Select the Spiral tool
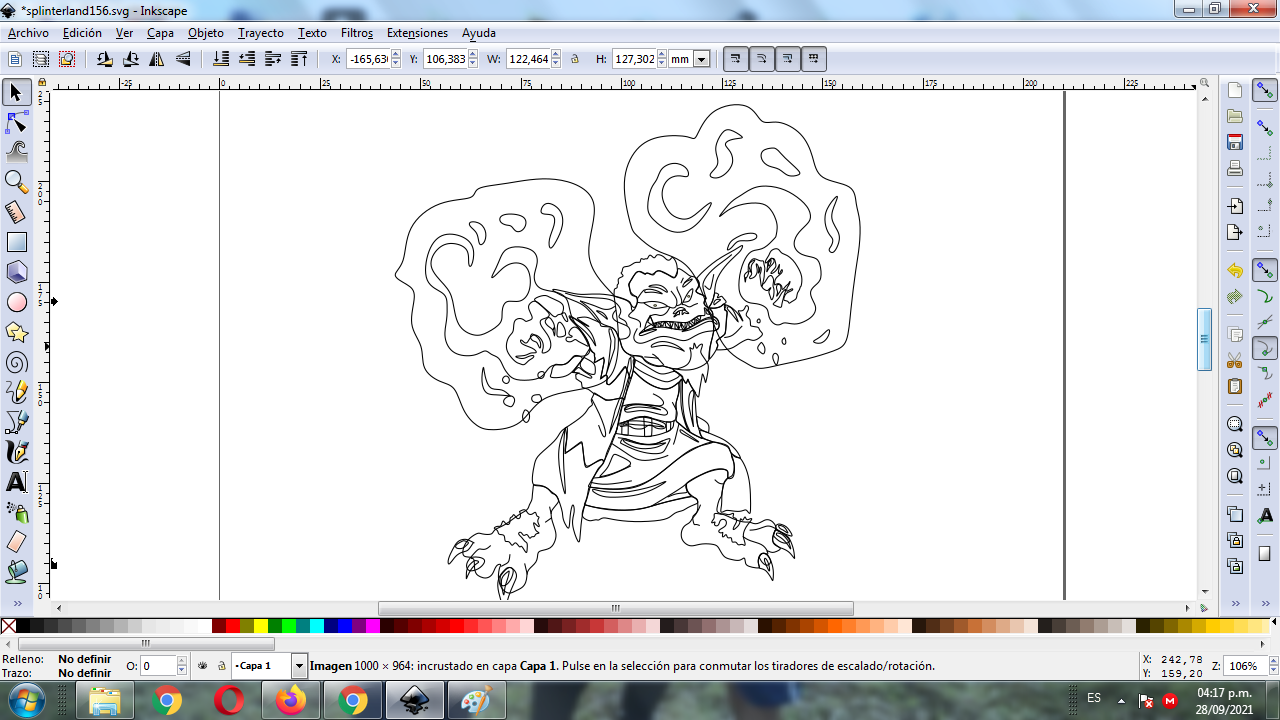Viewport: 1280px width, 720px height. (x=16, y=362)
